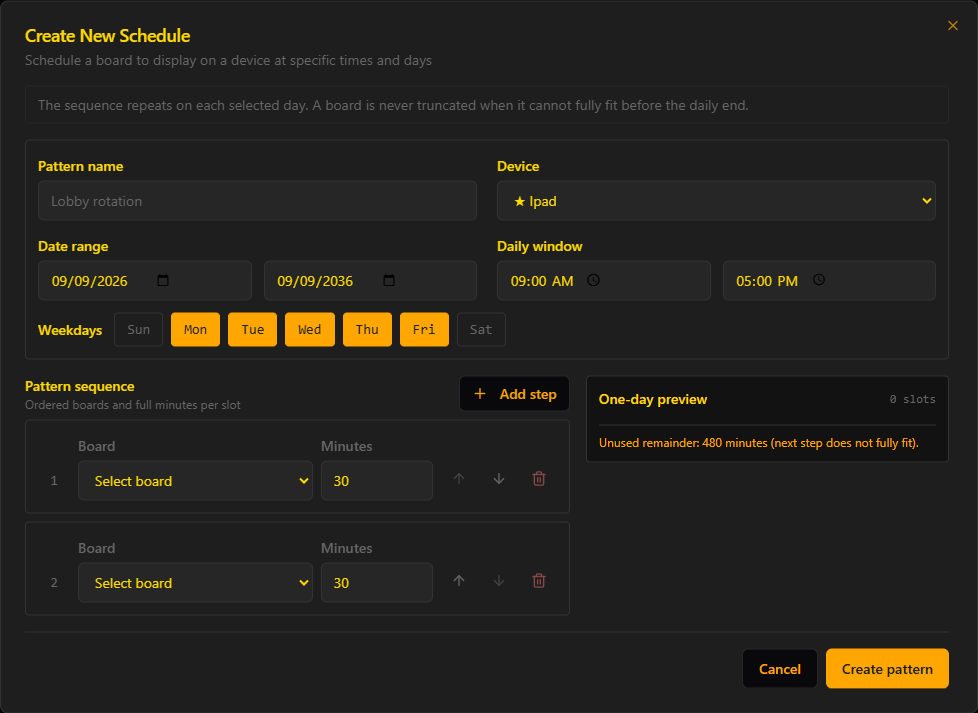Toggle the Sun weekday
Image resolution: width=978 pixels, height=713 pixels.
coord(138,329)
